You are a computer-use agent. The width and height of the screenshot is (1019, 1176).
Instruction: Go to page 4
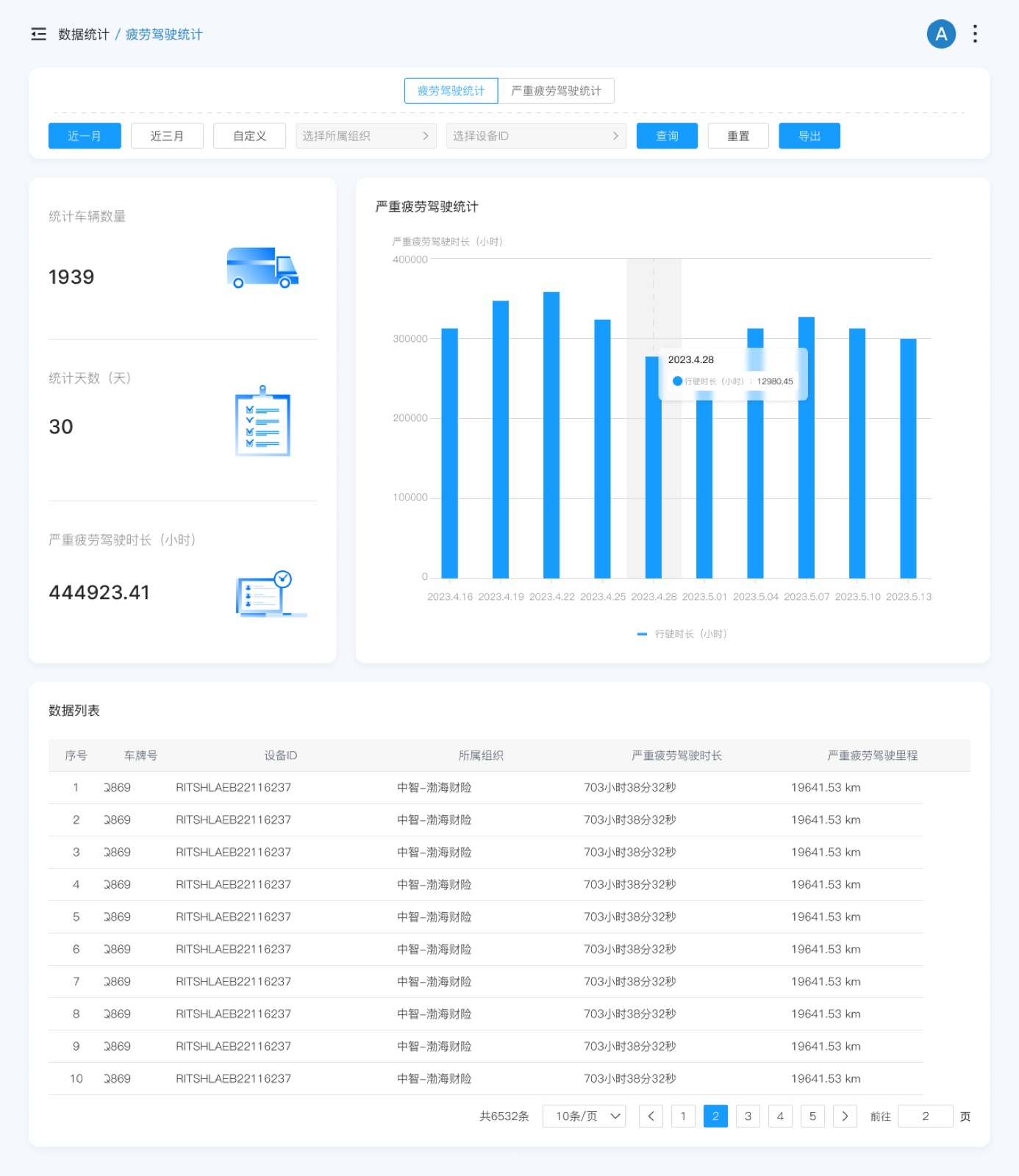(780, 1116)
